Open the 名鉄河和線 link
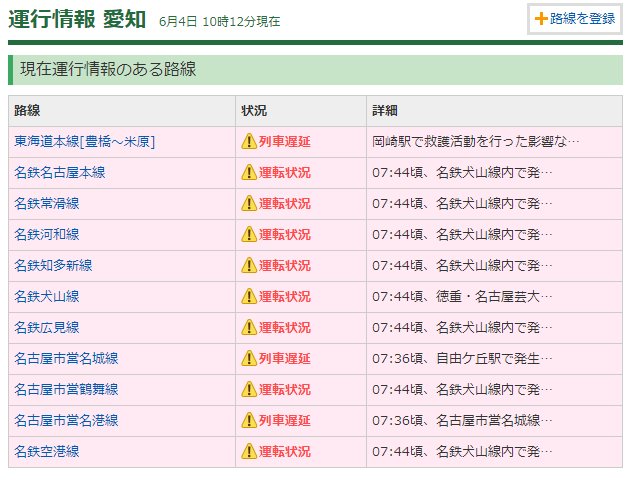This screenshot has height=480, width=633. tap(47, 235)
